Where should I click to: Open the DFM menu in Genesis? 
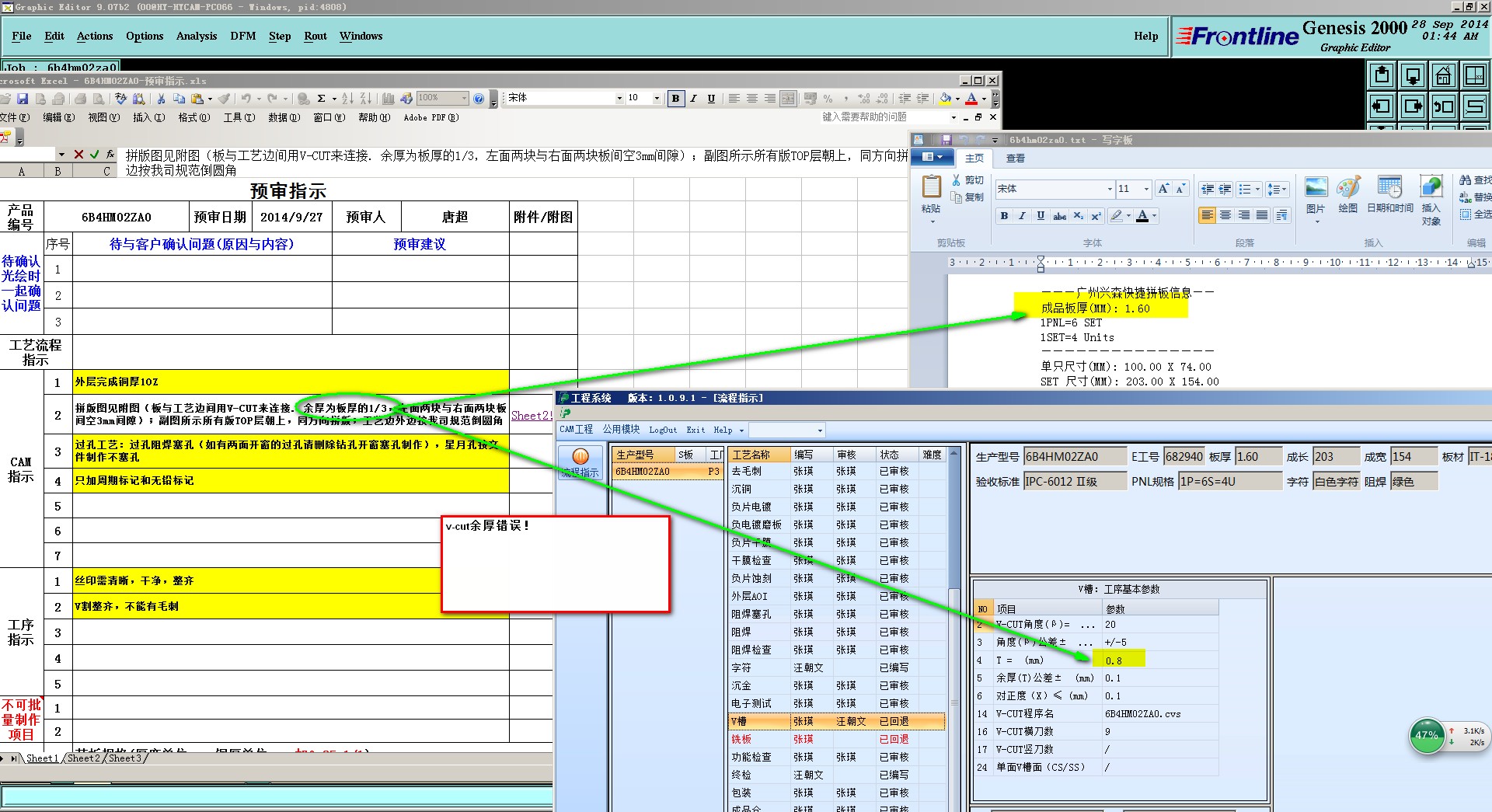coord(243,37)
